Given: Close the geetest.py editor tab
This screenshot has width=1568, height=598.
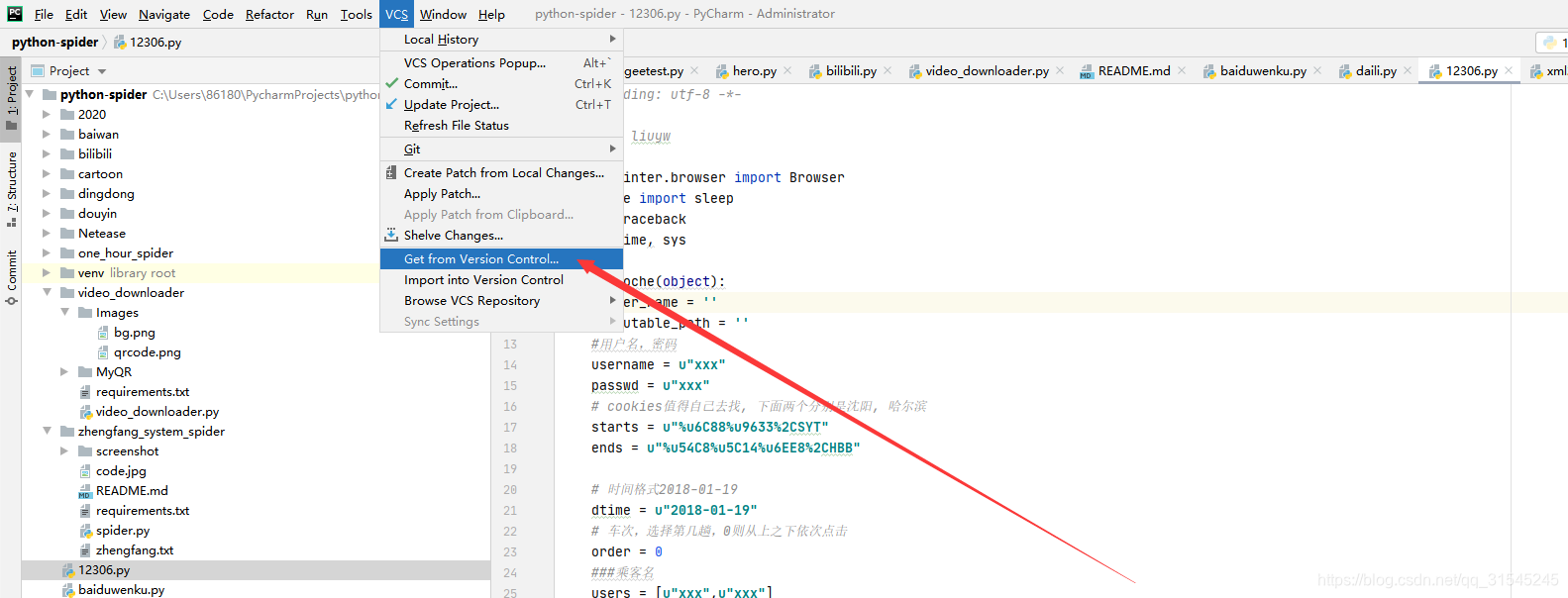Looking at the screenshot, I should pyautogui.click(x=694, y=70).
